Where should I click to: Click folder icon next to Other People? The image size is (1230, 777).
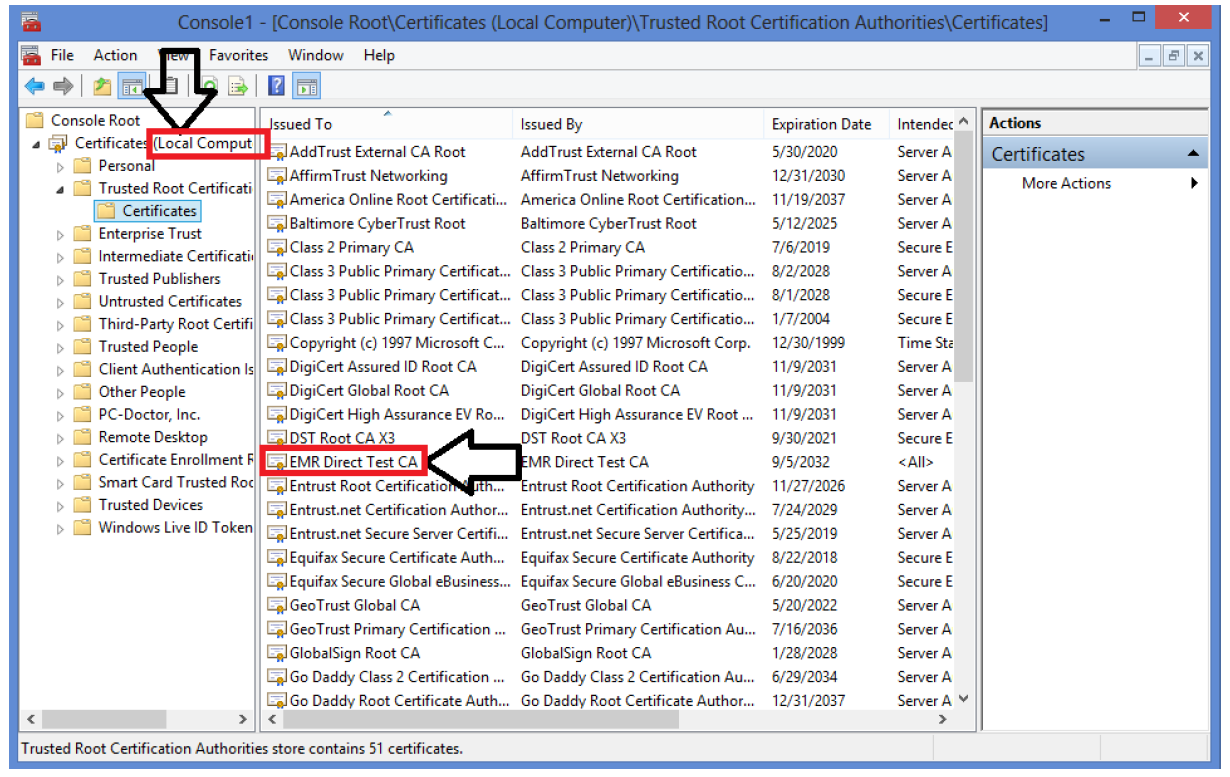[x=83, y=392]
